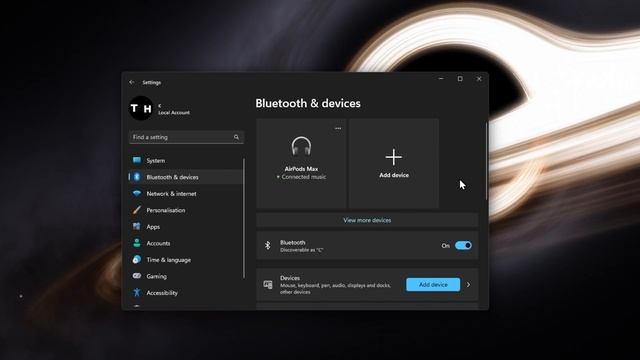Click the AirPods Max headphones icon
This screenshot has width=640, height=360.
click(x=301, y=147)
